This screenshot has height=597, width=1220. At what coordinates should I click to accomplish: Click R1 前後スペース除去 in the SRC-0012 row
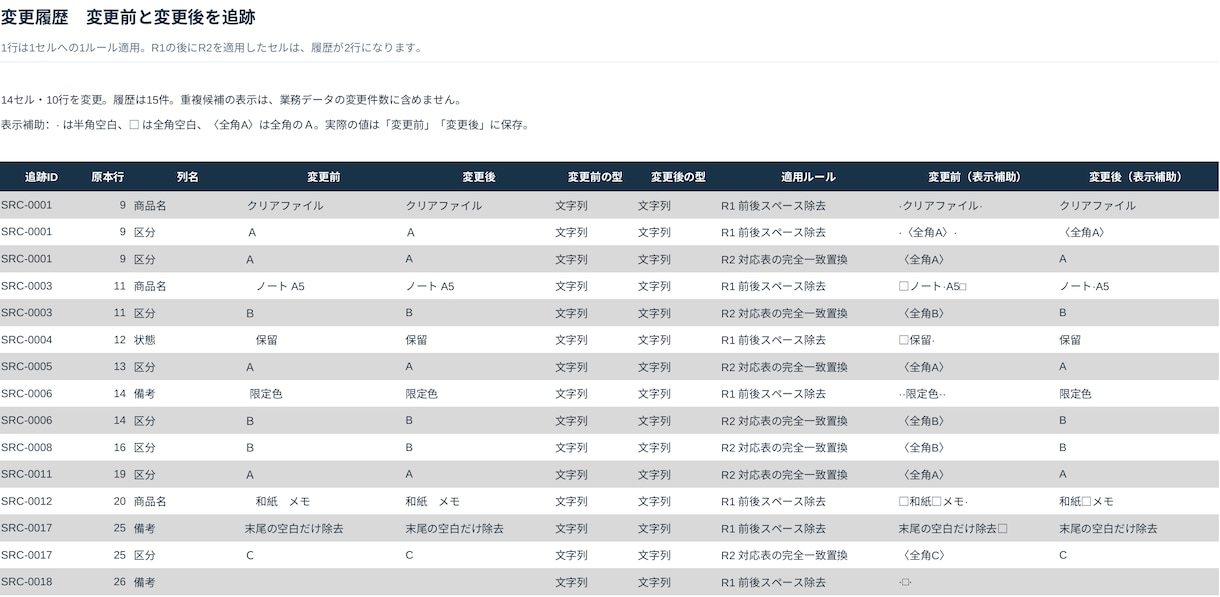click(773, 502)
